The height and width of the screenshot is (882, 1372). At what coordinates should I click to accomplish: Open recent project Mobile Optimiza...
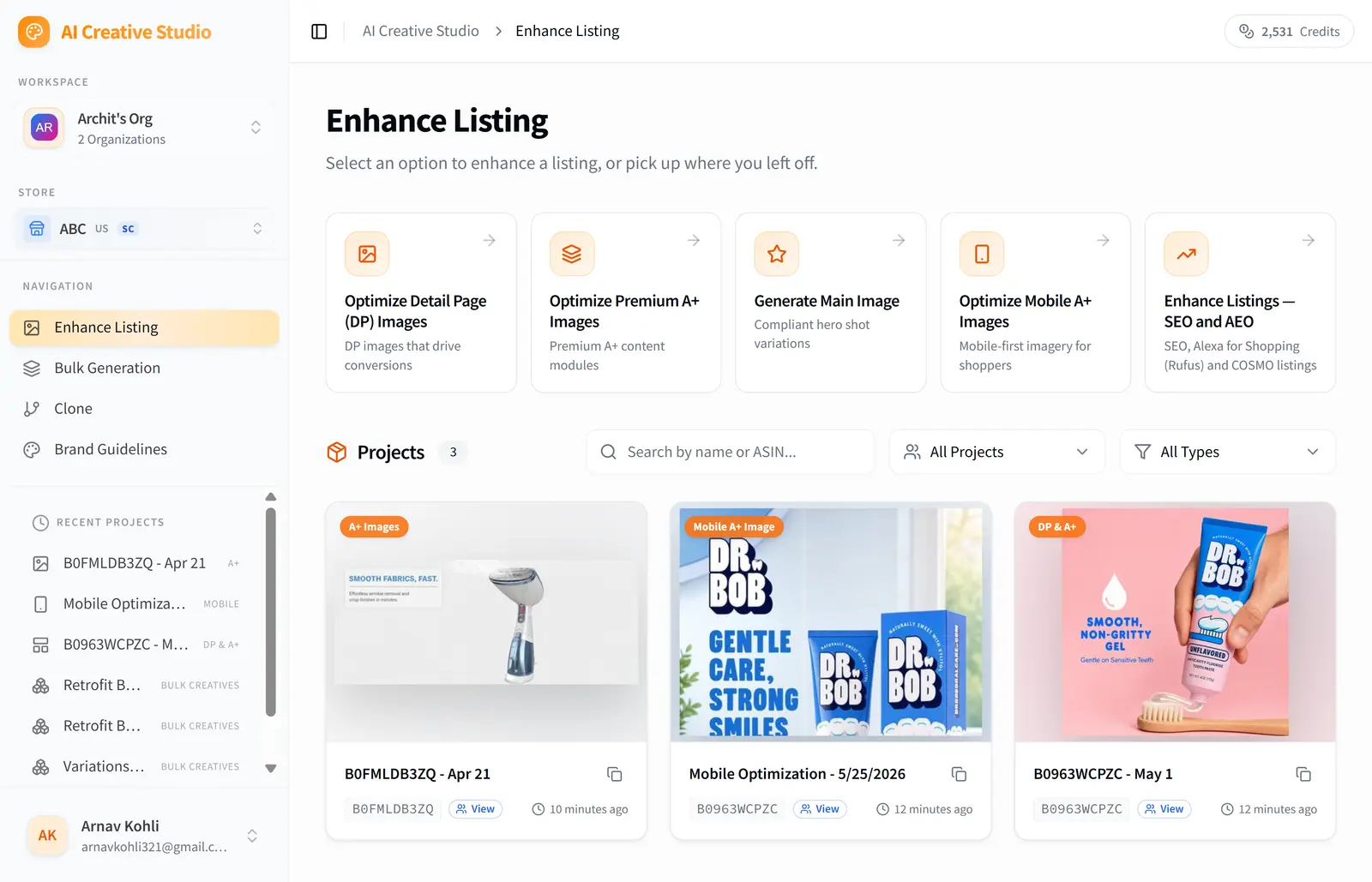(137, 604)
